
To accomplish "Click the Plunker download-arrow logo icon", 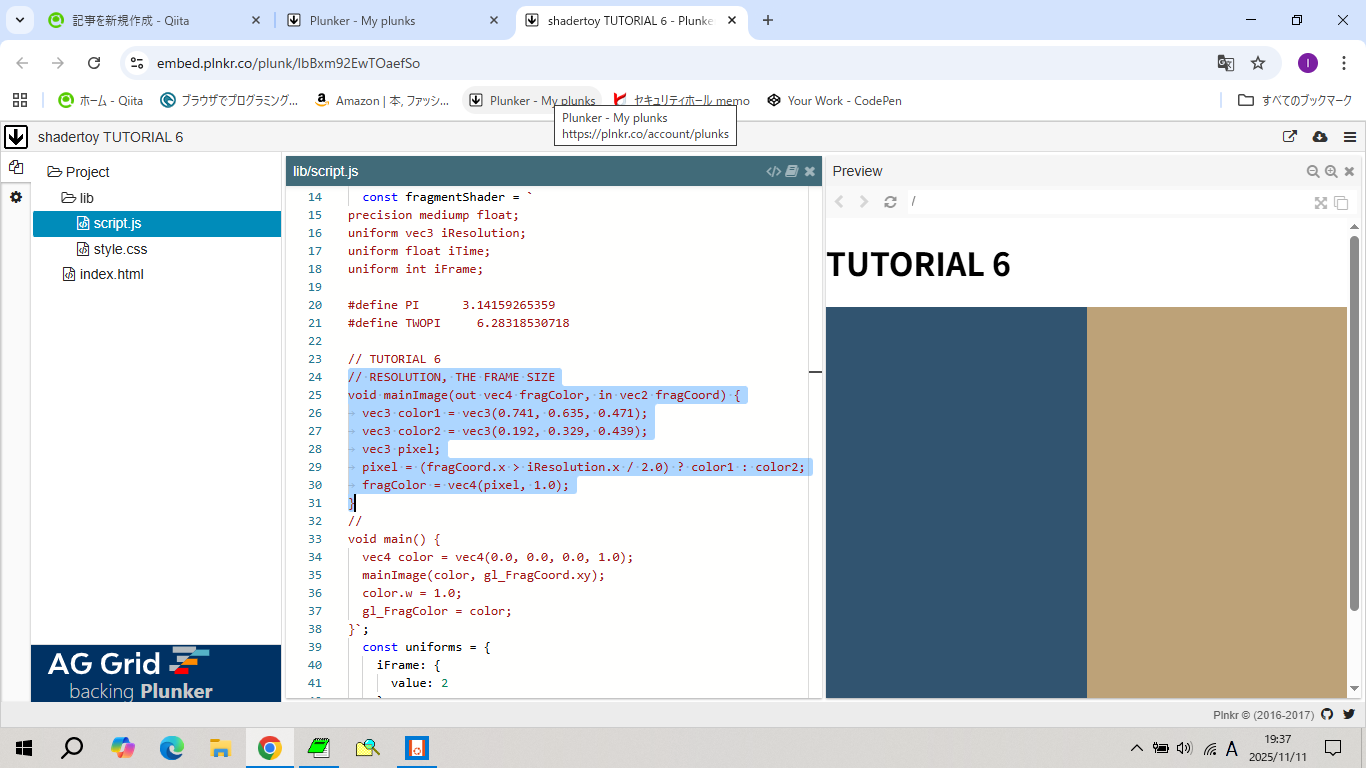I will pos(16,137).
